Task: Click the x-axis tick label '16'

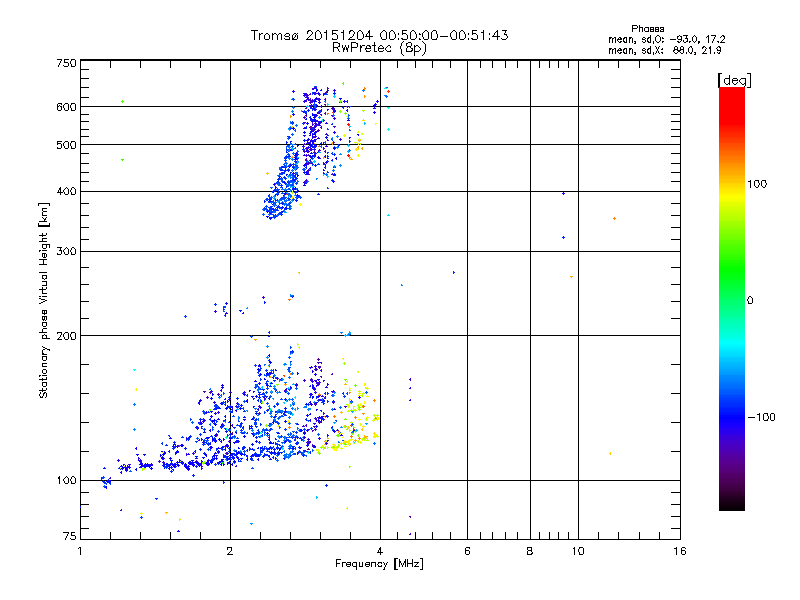Action: pos(680,551)
